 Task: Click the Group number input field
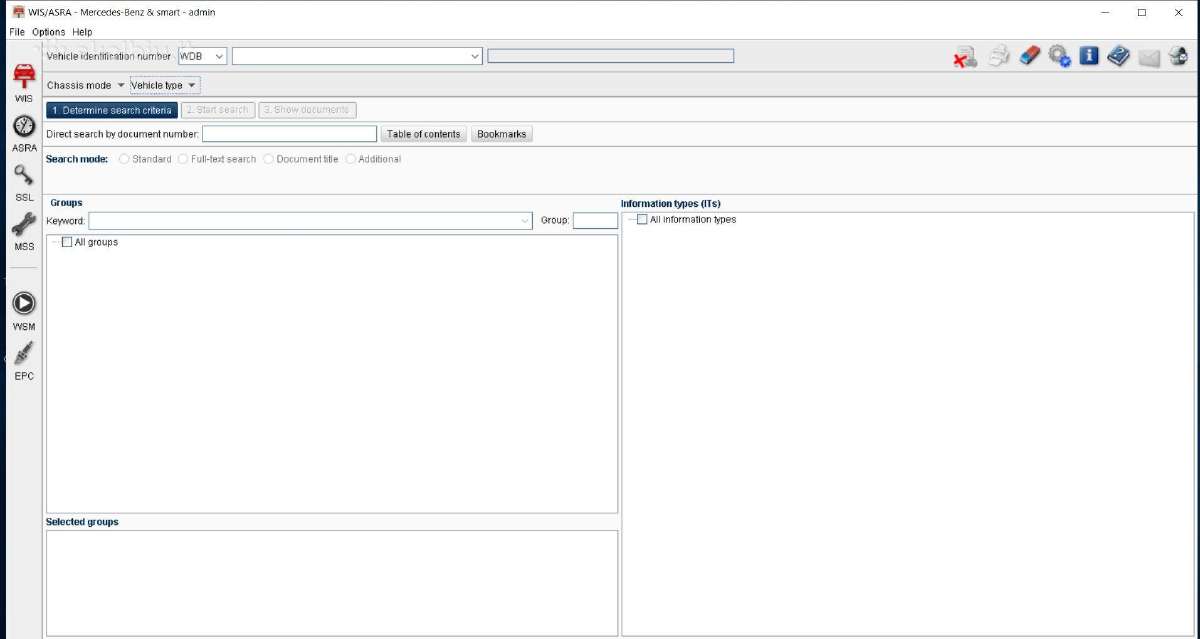click(x=595, y=221)
